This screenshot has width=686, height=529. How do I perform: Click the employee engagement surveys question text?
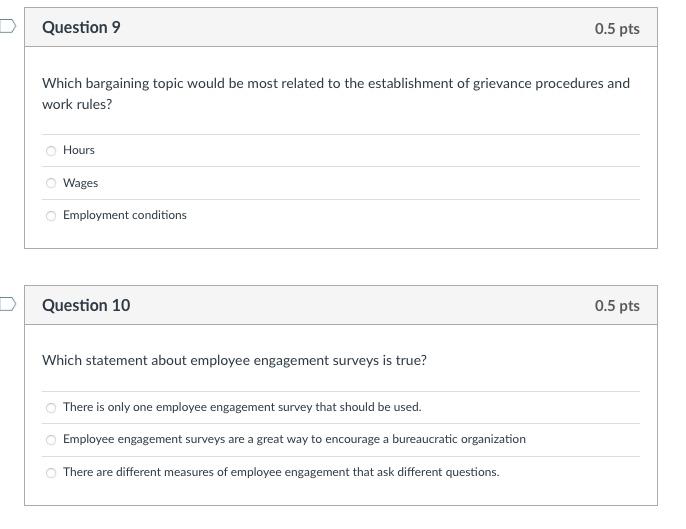pyautogui.click(x=234, y=360)
